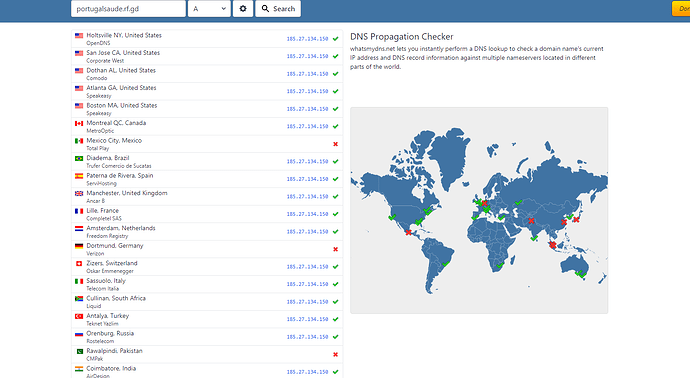Click the France flag beside Lille
Screen dimensions: 690x378
(79, 211)
